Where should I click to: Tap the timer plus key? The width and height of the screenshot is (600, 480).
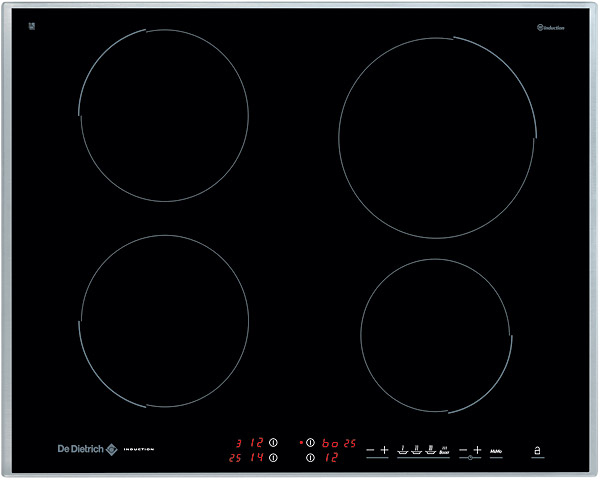(478, 451)
